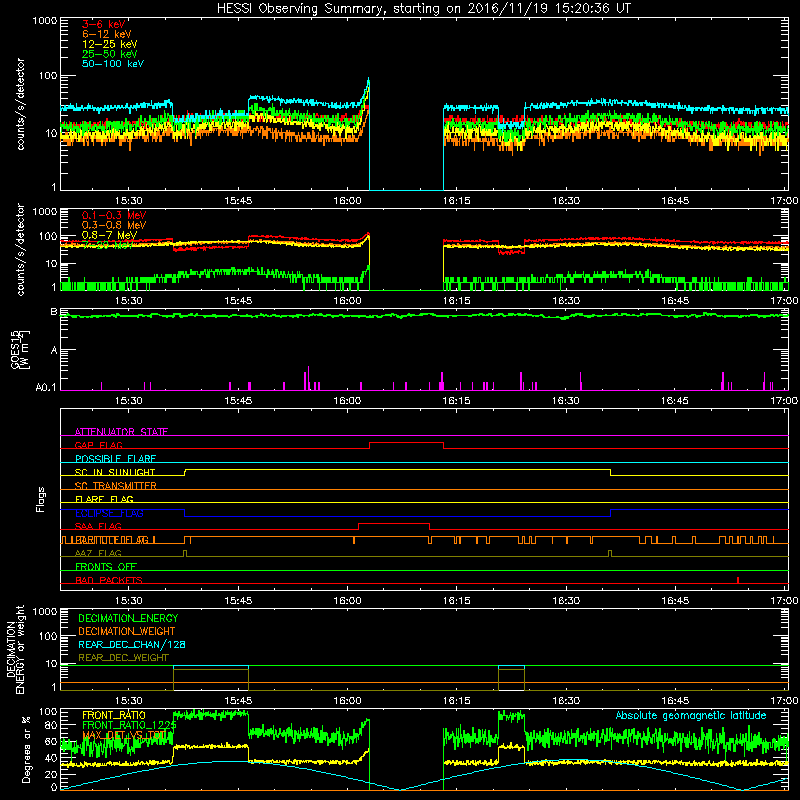800x800 pixels.
Task: Select the ATTENUATOR_STATE flag label
Action: pos(121,432)
